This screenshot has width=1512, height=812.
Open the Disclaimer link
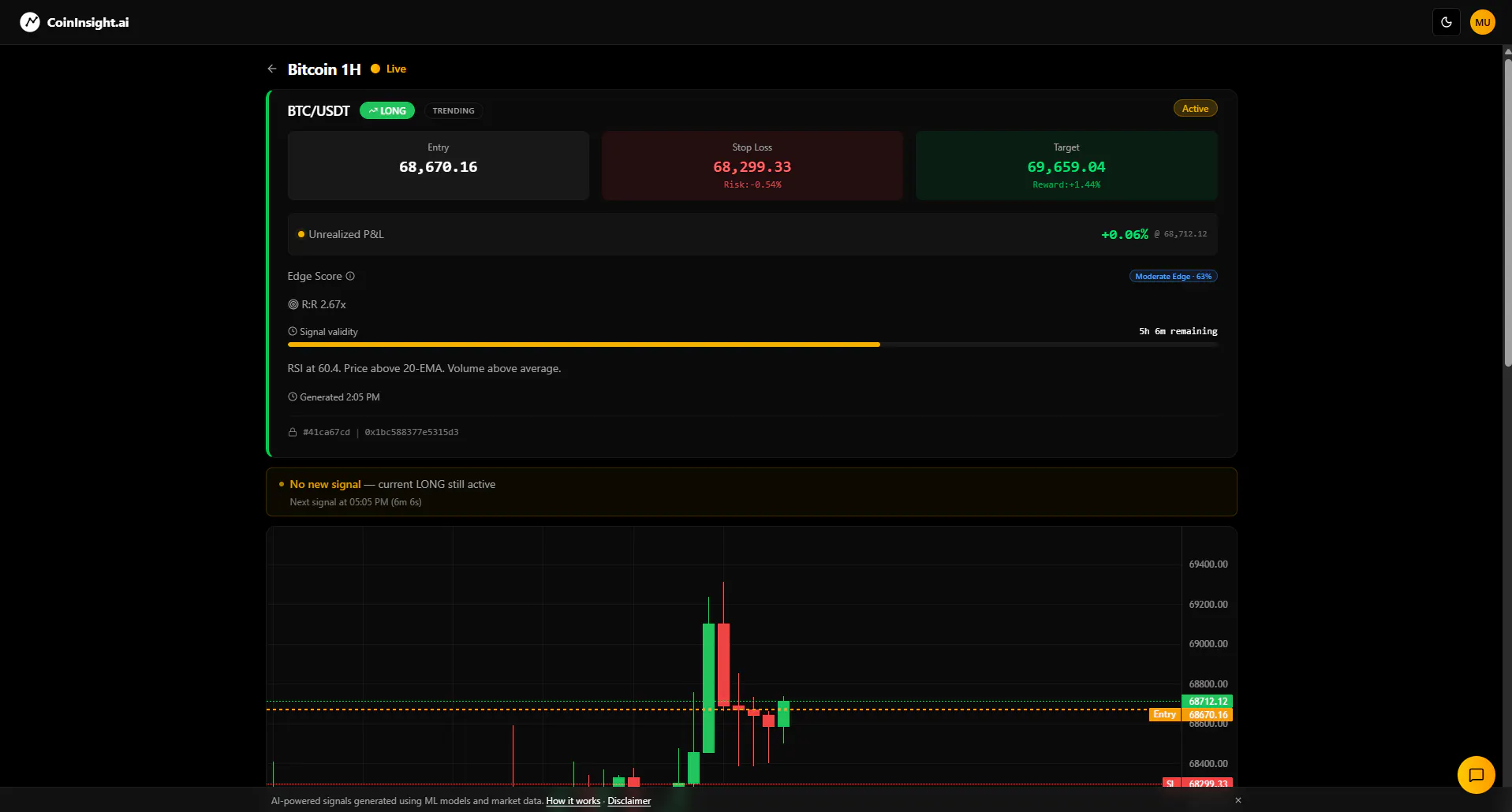coord(629,801)
